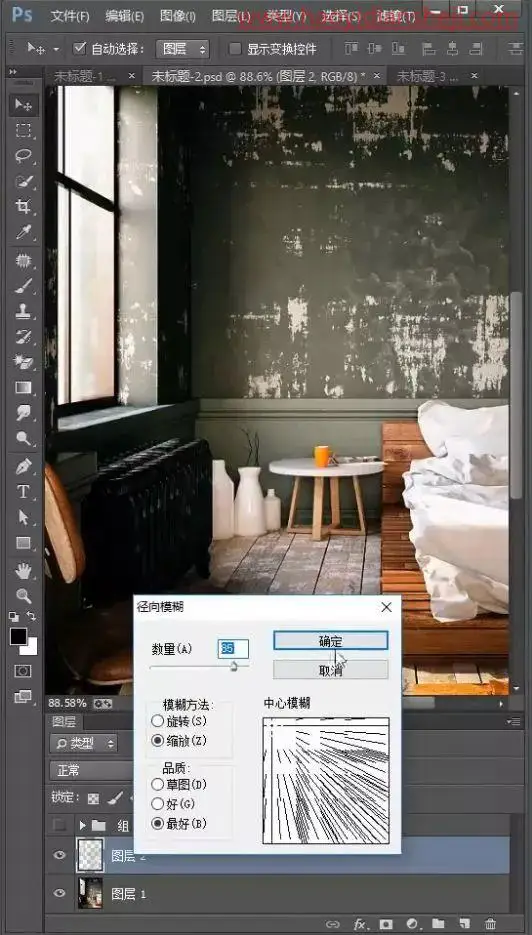Select the Move tool in the toolbox
532x935 pixels.
(23, 105)
